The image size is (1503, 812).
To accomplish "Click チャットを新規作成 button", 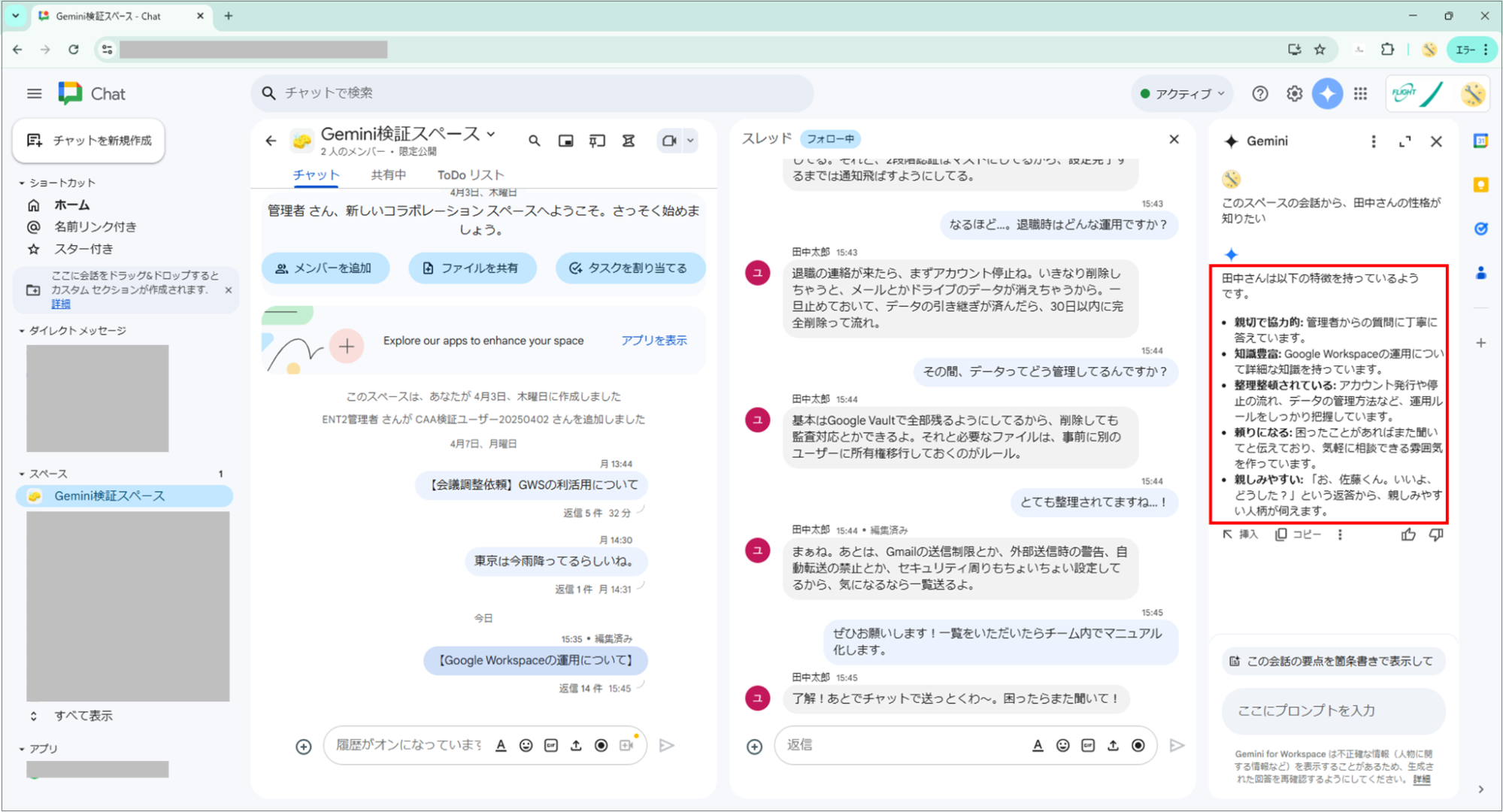I will 89,141.
